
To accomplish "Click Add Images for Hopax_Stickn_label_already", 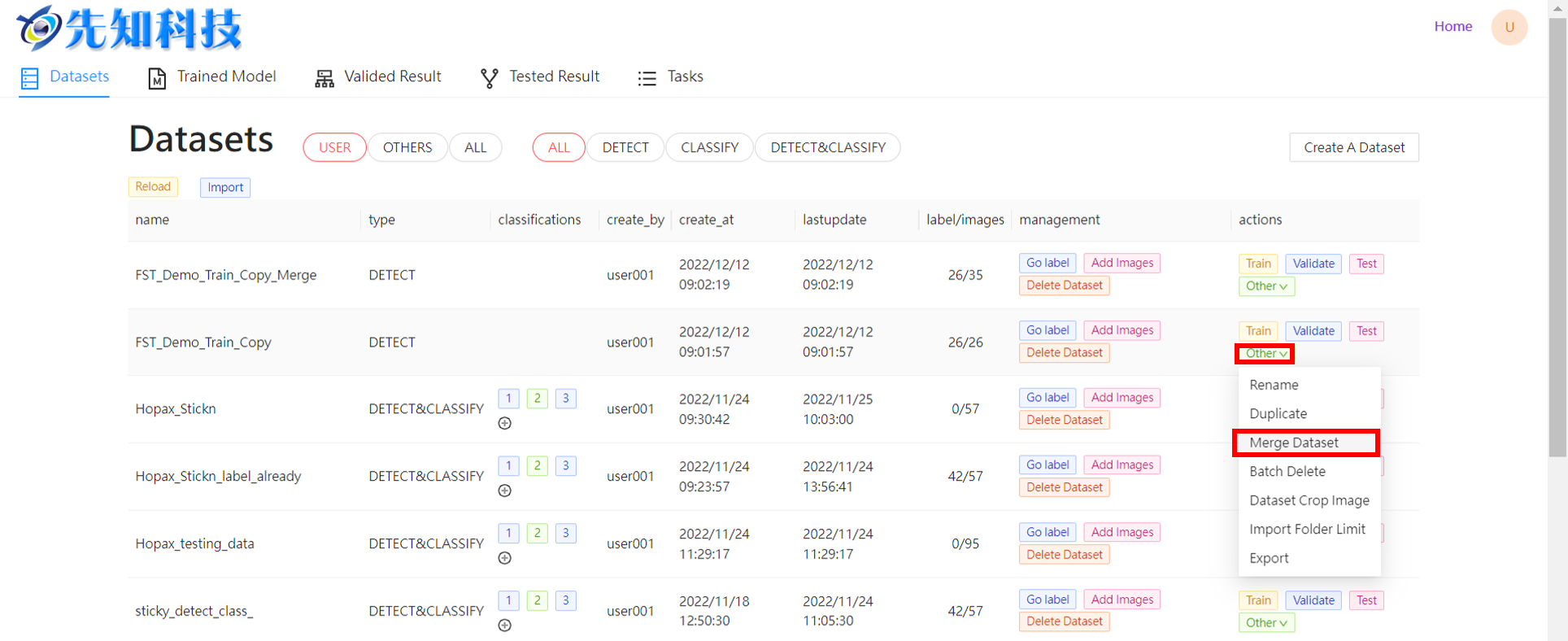I will pyautogui.click(x=1122, y=464).
